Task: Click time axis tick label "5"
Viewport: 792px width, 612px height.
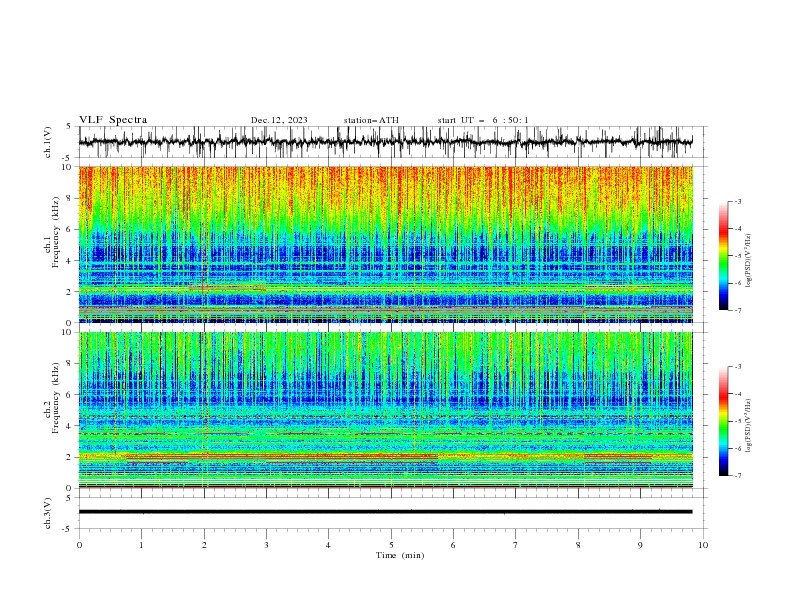Action: [391, 545]
